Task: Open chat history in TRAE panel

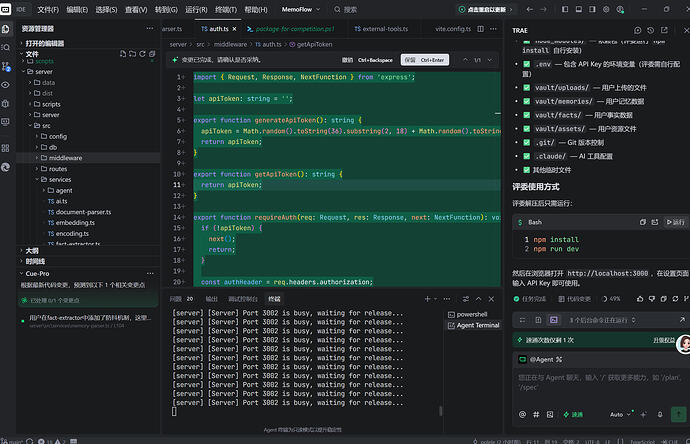Action: pos(650,30)
